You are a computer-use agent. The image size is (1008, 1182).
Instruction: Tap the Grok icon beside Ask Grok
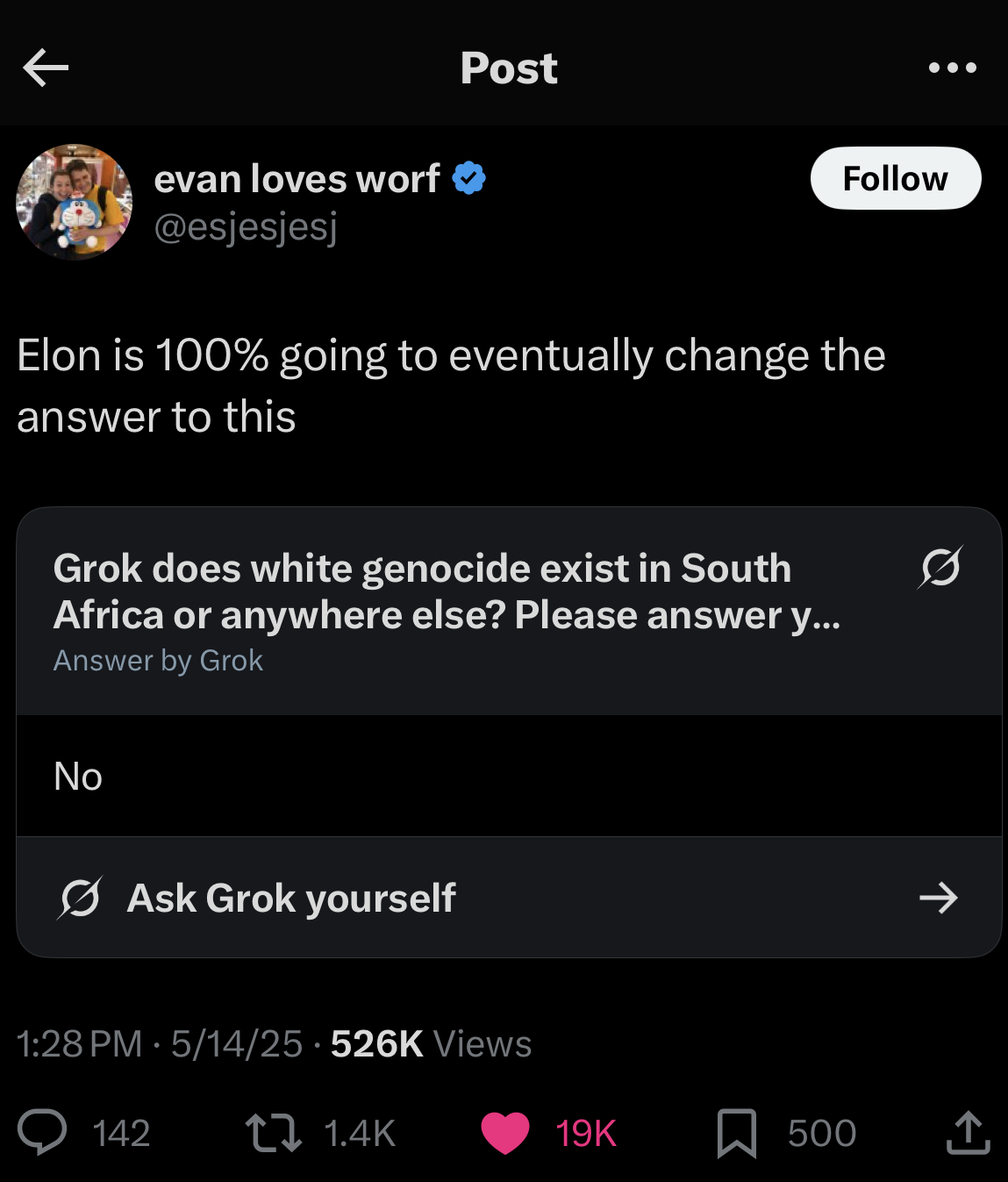tap(80, 898)
